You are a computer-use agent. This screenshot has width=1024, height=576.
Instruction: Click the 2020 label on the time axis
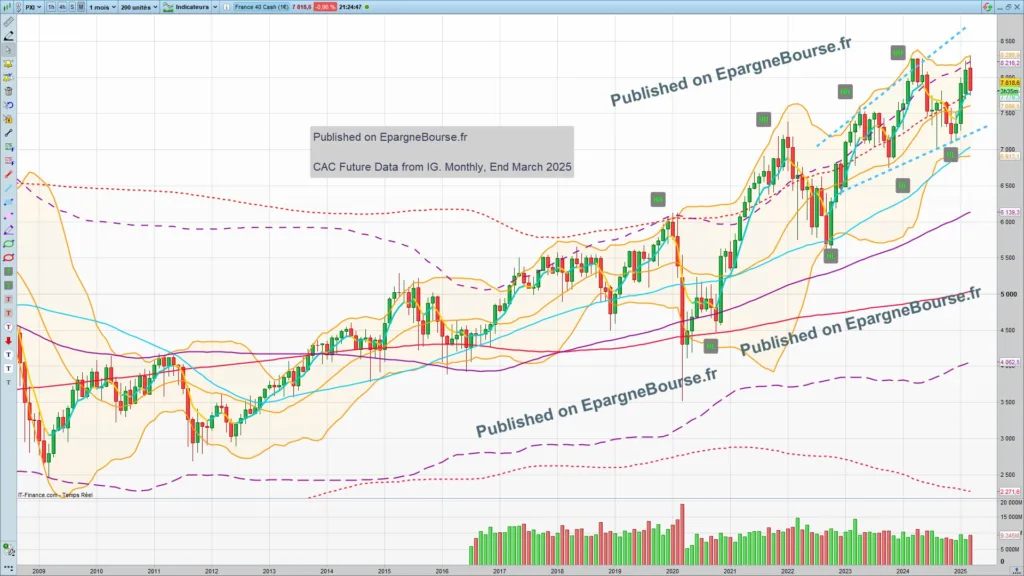[x=672, y=571]
